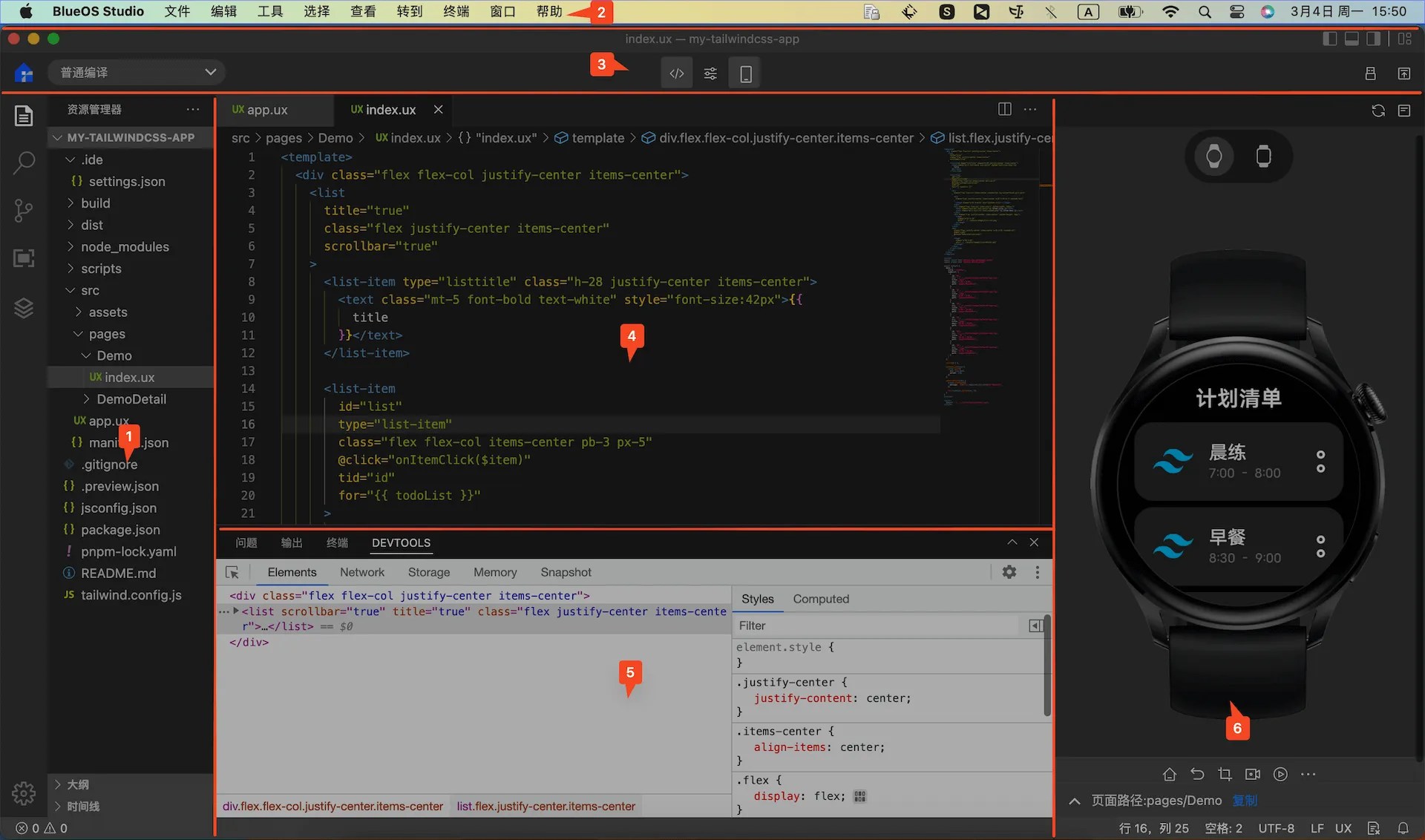Open the Search icon in activity bar
Viewport: 1425px width, 840px height.
24,163
